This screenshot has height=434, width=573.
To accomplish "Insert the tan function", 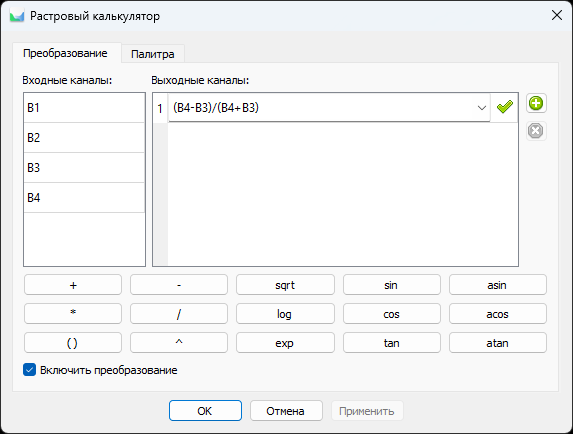I will click(x=391, y=343).
